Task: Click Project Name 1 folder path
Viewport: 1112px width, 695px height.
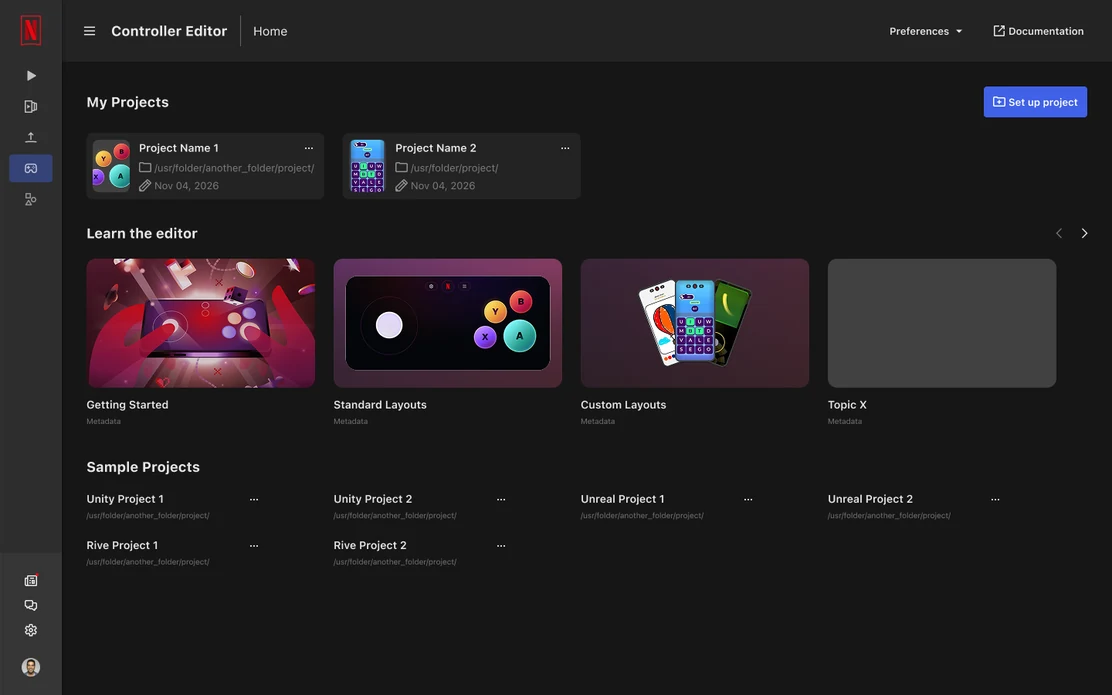Action: (x=234, y=168)
